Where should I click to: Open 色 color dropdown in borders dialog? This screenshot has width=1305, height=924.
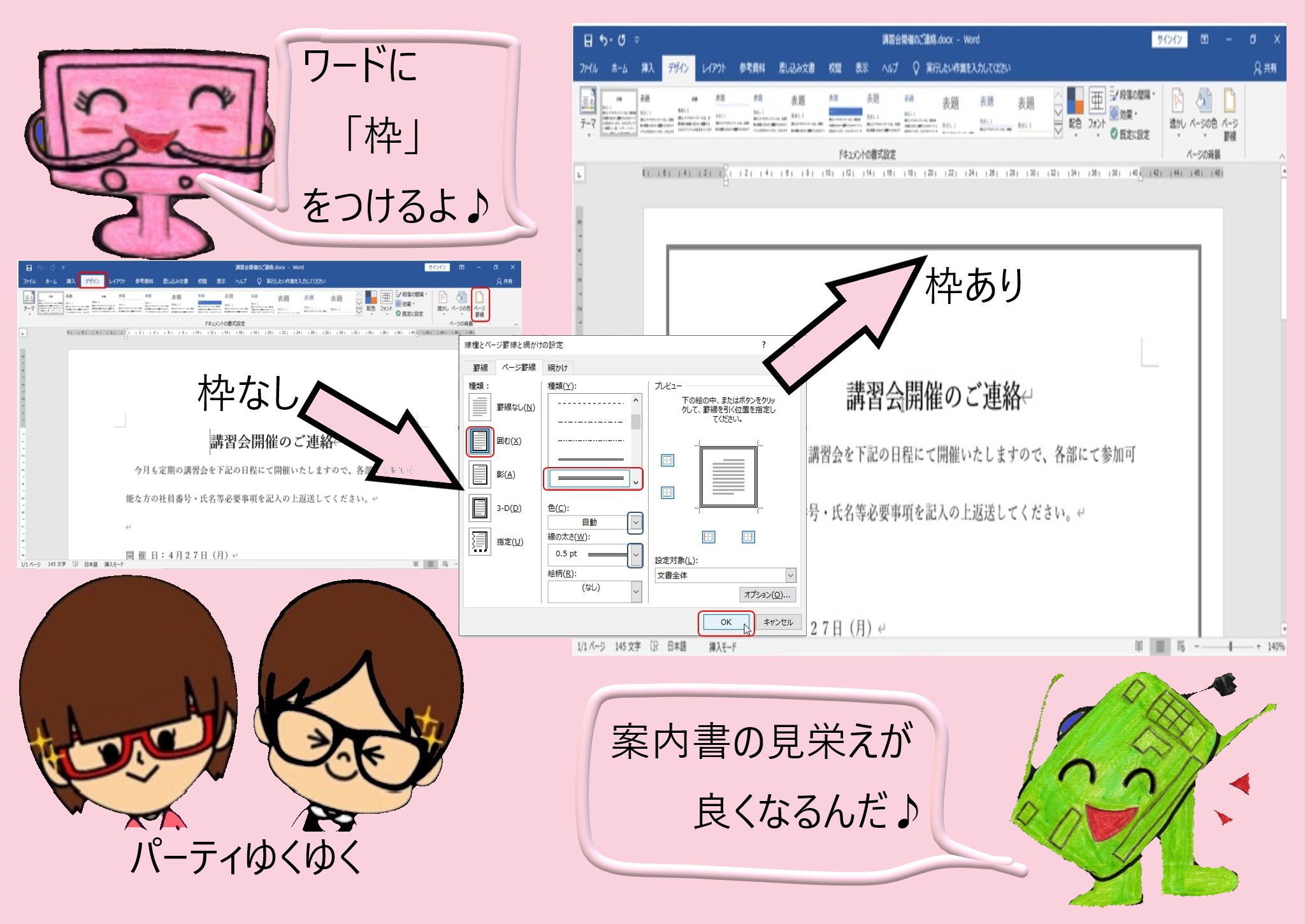click(635, 523)
